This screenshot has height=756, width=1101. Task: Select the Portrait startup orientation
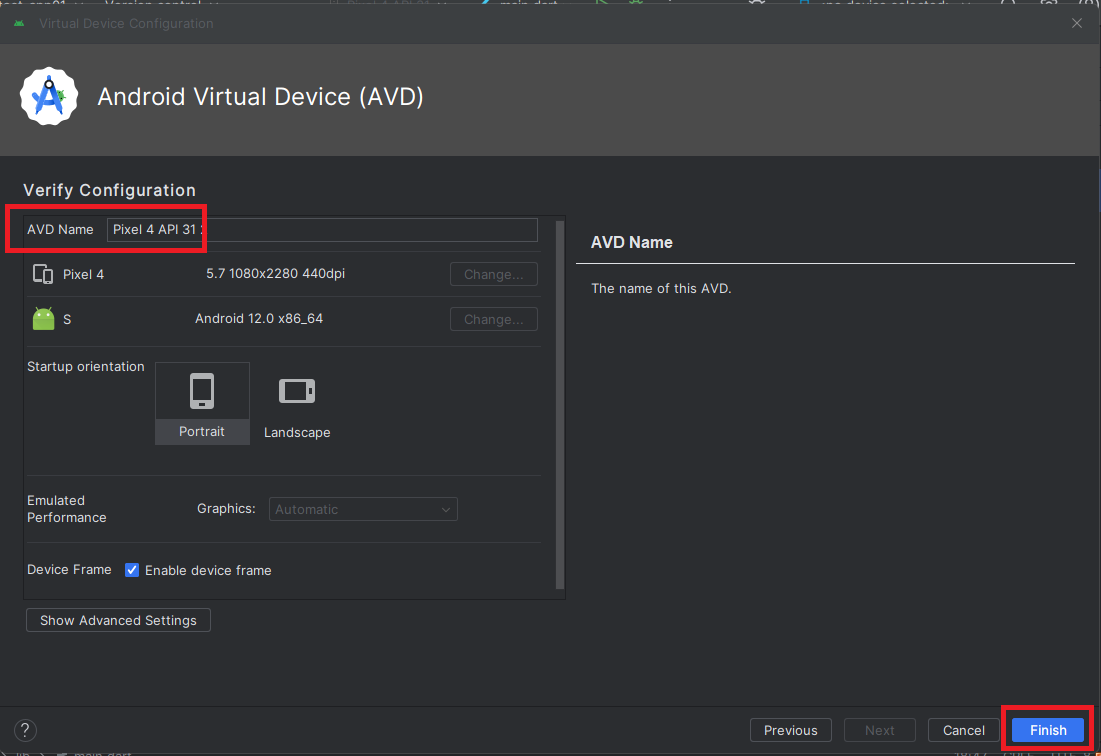click(202, 404)
